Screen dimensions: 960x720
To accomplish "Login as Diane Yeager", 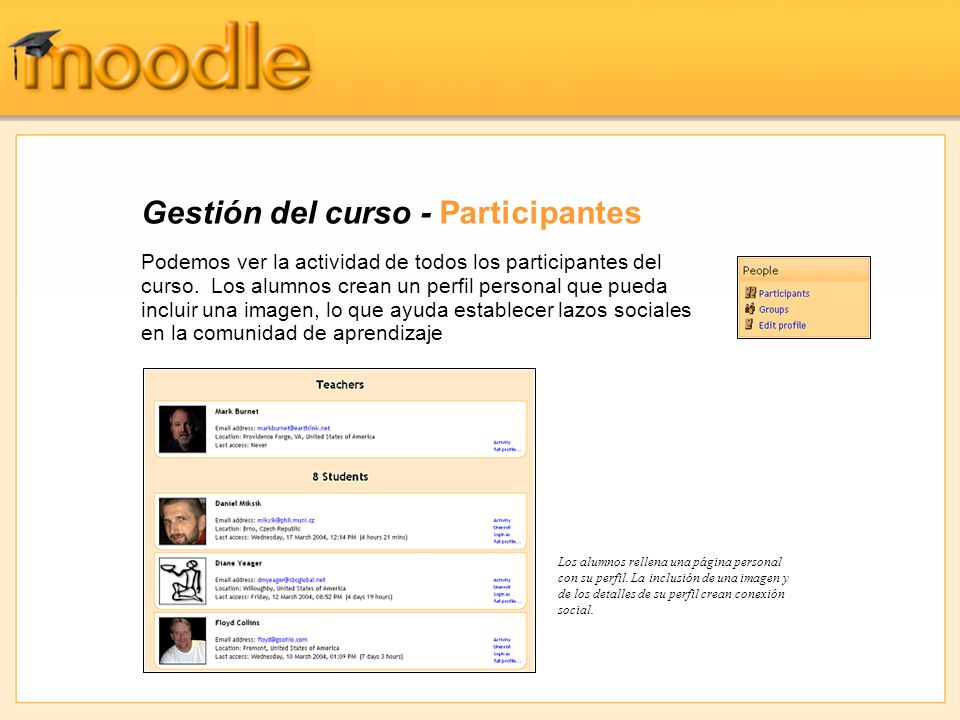I will 501,594.
